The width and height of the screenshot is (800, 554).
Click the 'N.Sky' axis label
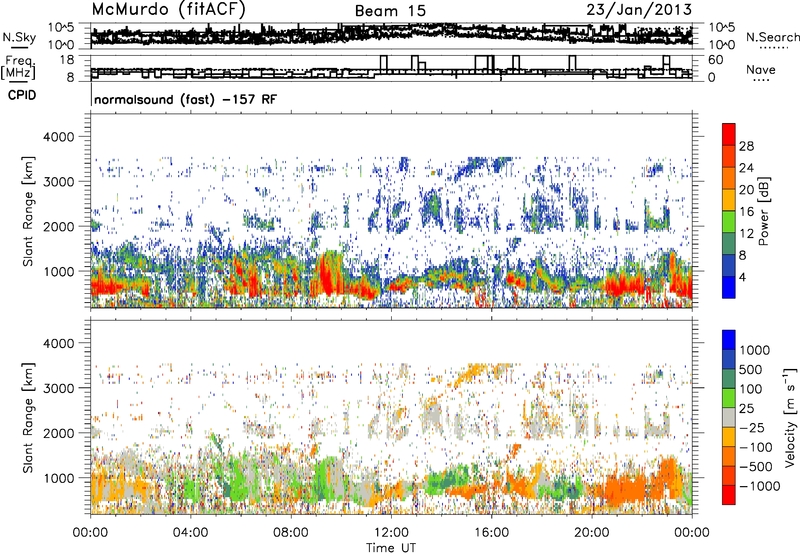19,37
